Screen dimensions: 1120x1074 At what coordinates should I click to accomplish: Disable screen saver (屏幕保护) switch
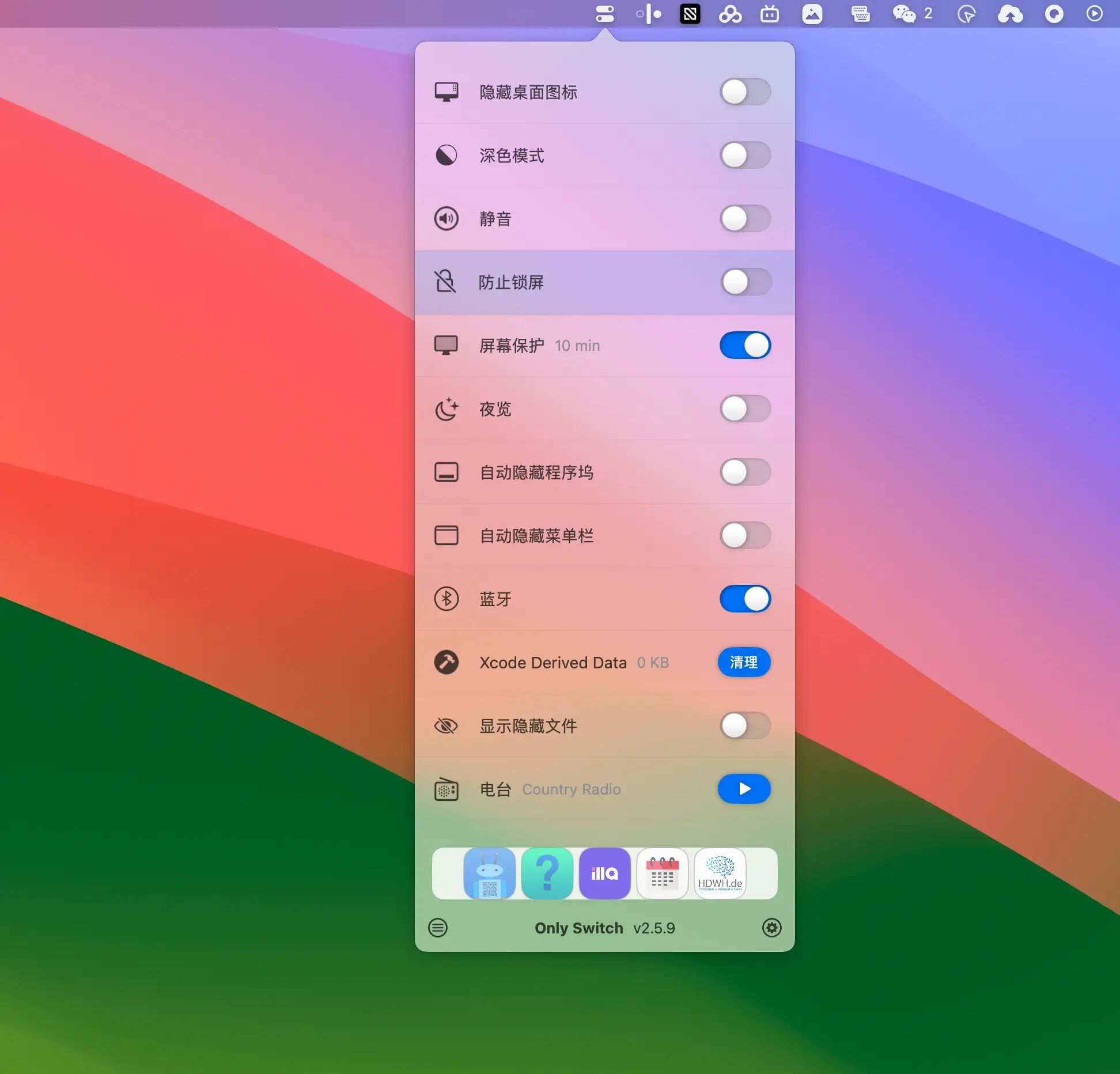745,346
